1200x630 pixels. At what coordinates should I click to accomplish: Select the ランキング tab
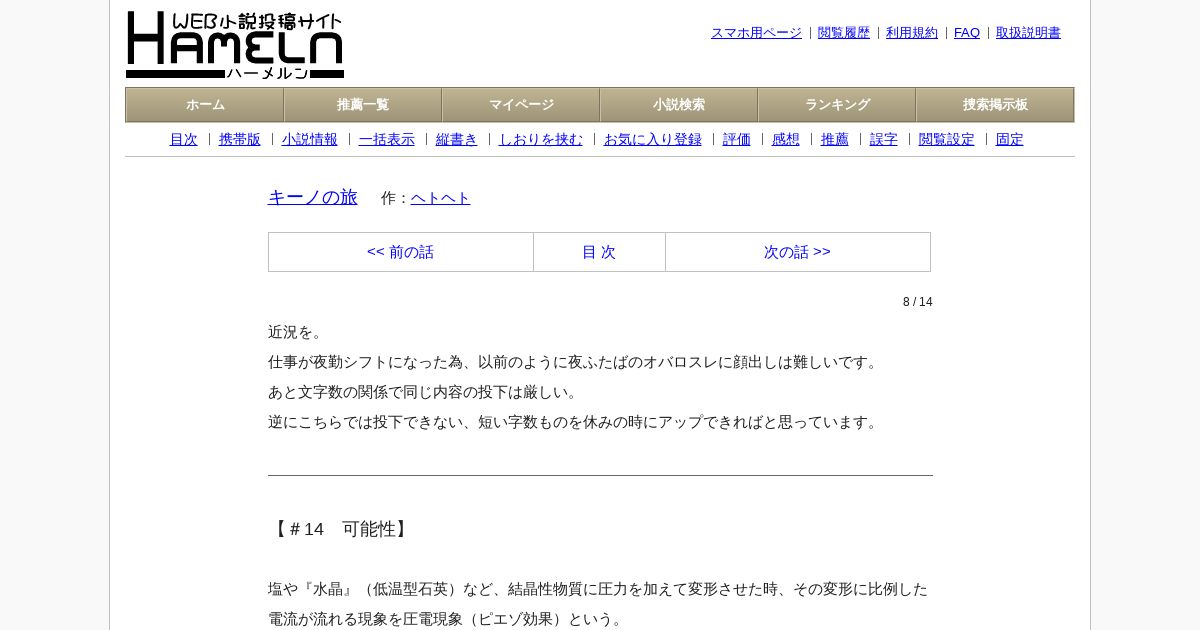(837, 105)
